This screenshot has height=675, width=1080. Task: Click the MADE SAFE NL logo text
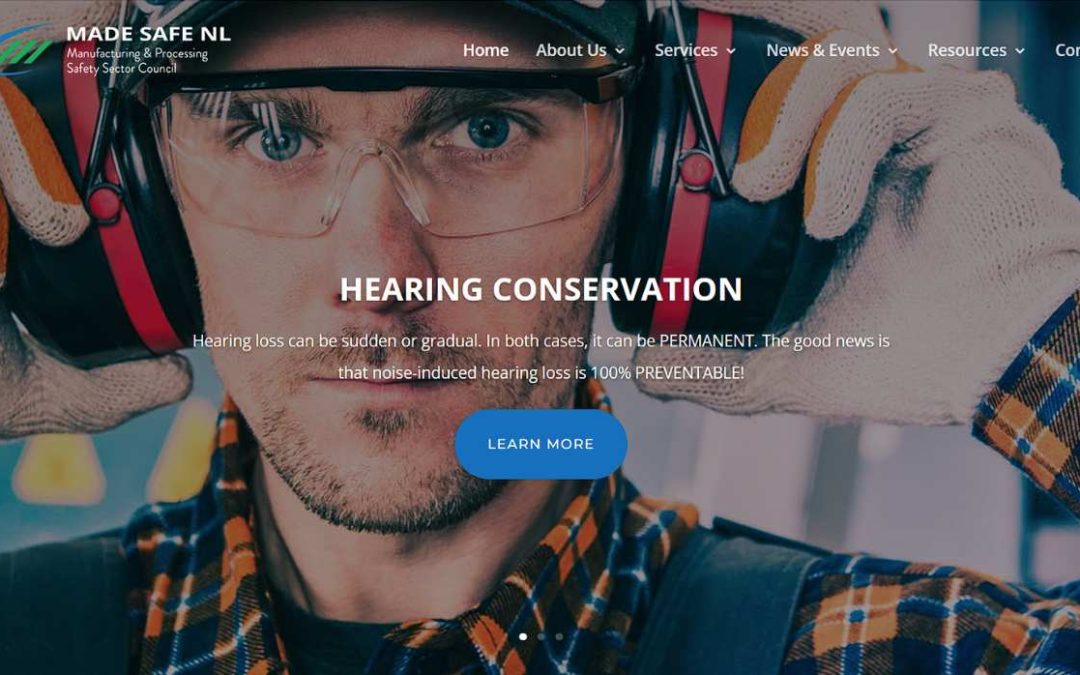[148, 34]
